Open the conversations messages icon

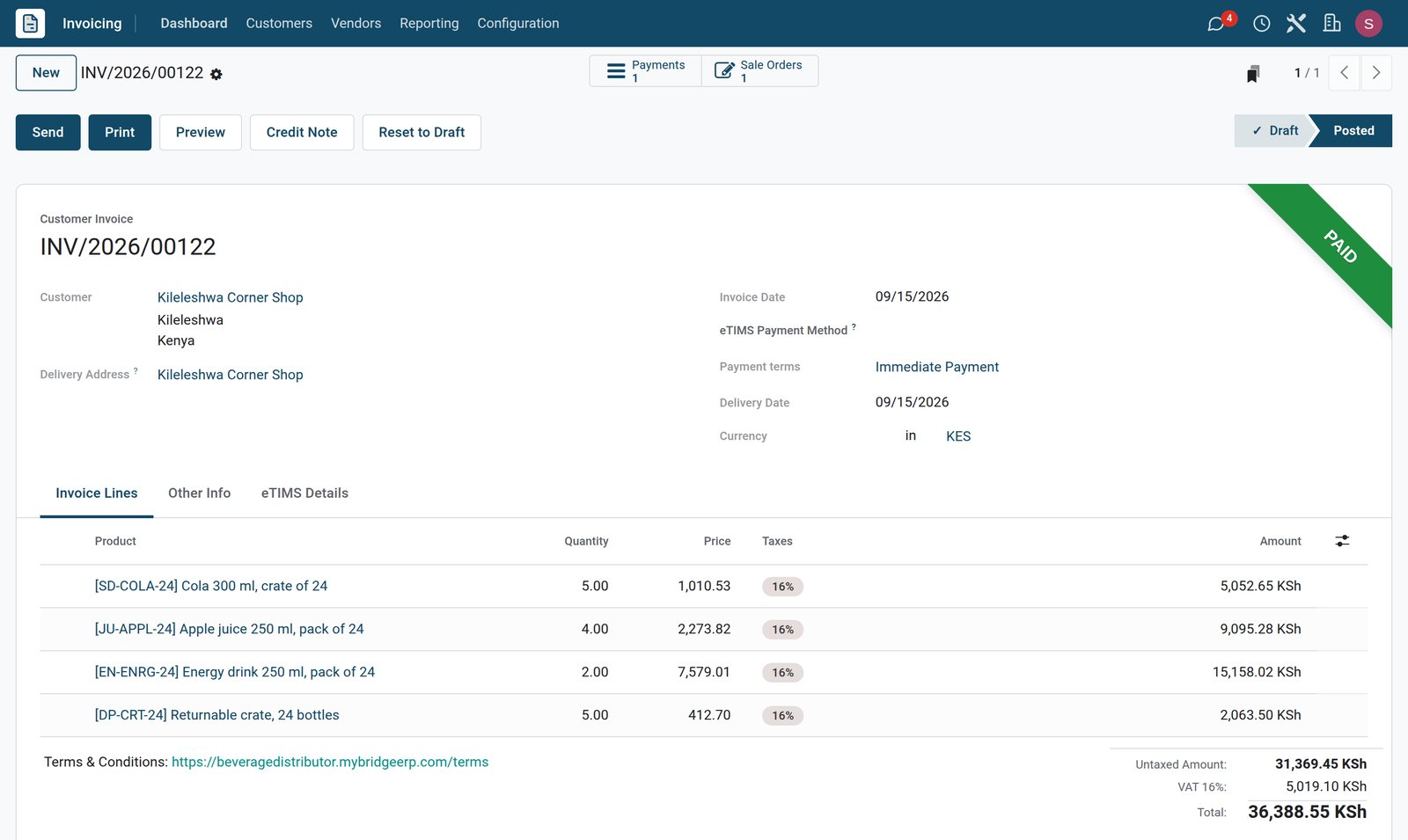coord(1216,24)
